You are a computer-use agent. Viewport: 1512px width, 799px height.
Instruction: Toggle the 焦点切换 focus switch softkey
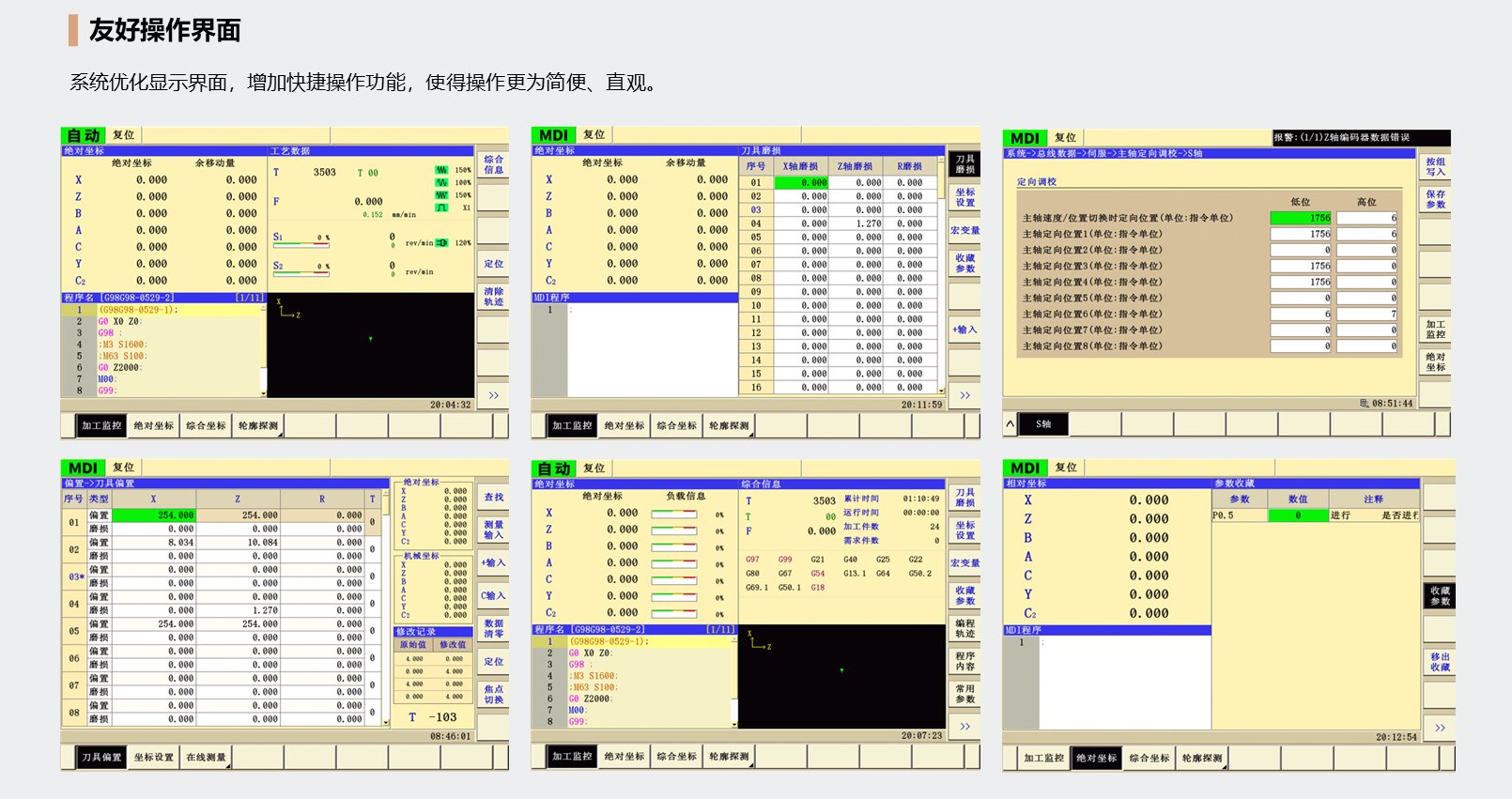pos(494,694)
